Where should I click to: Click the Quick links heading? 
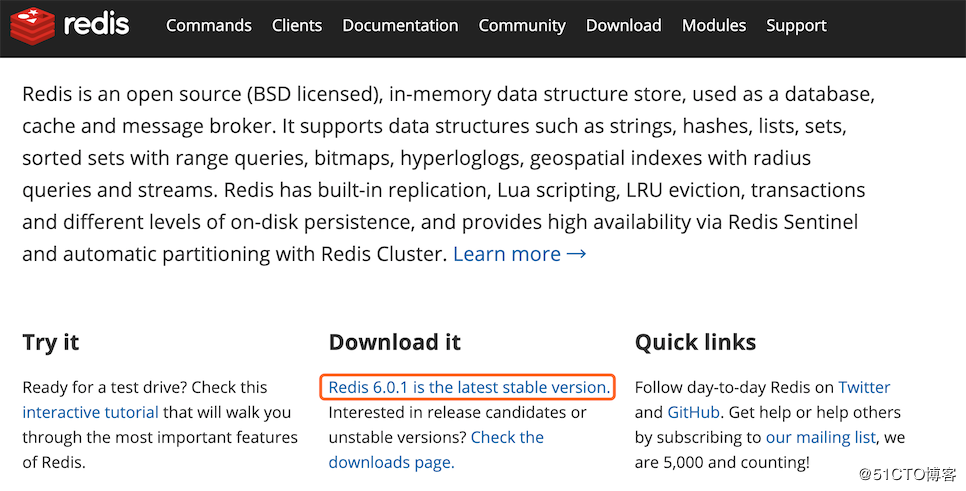(696, 342)
